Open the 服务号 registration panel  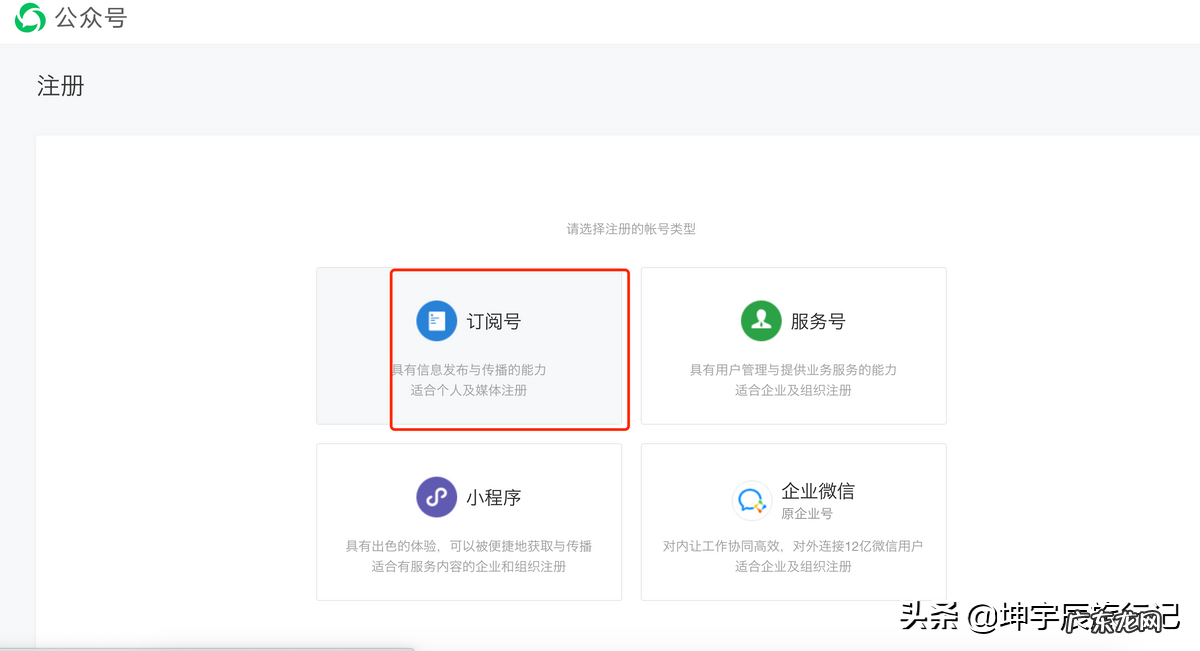pos(793,345)
